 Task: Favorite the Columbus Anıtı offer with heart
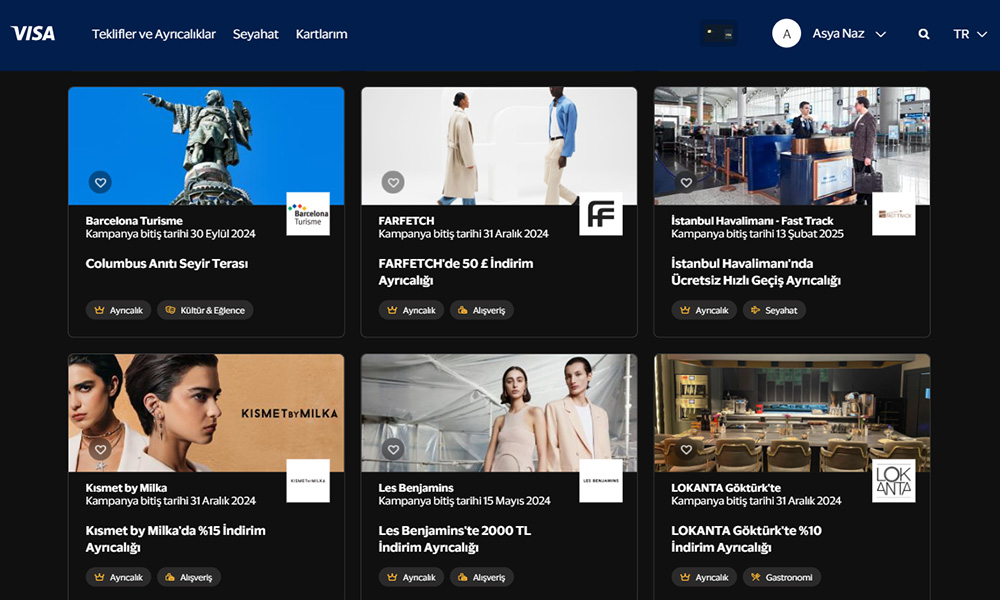100,182
